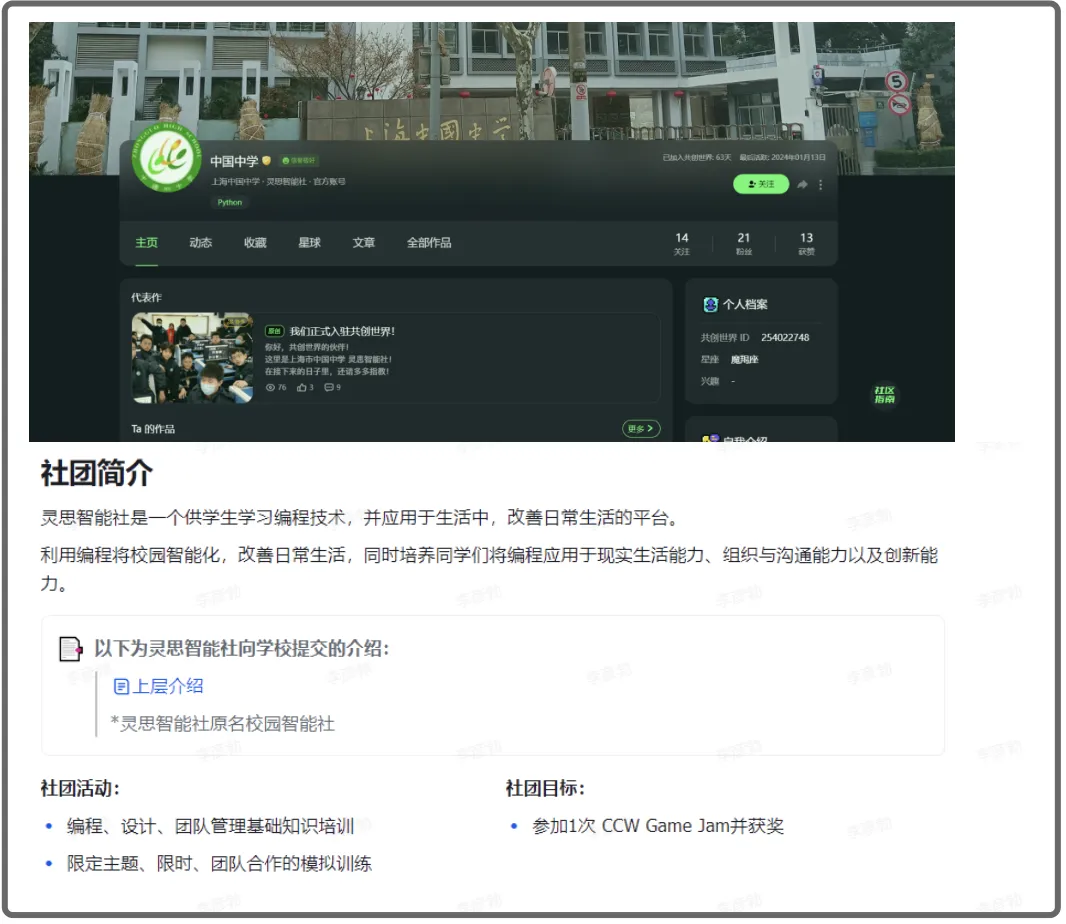Open post titled 我们正式入驻共创世界!

tap(343, 332)
